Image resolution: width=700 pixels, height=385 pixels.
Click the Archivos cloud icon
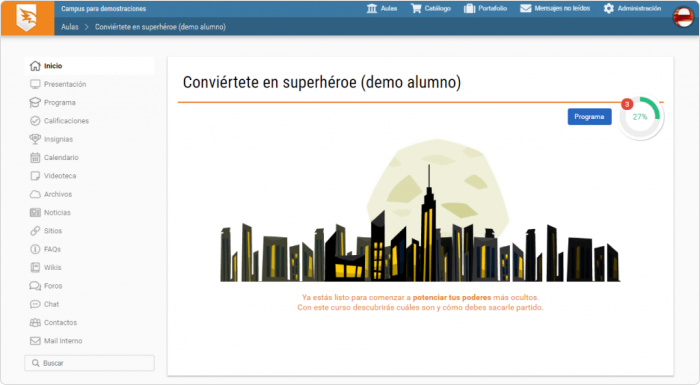[x=35, y=194]
